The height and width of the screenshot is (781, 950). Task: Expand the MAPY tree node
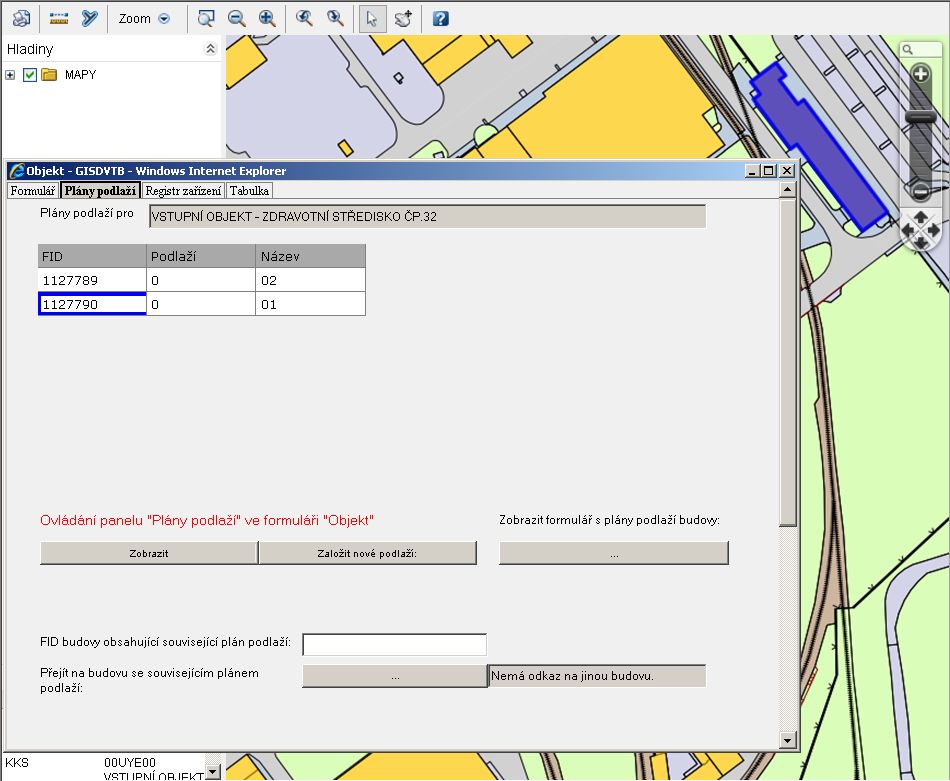click(10, 75)
